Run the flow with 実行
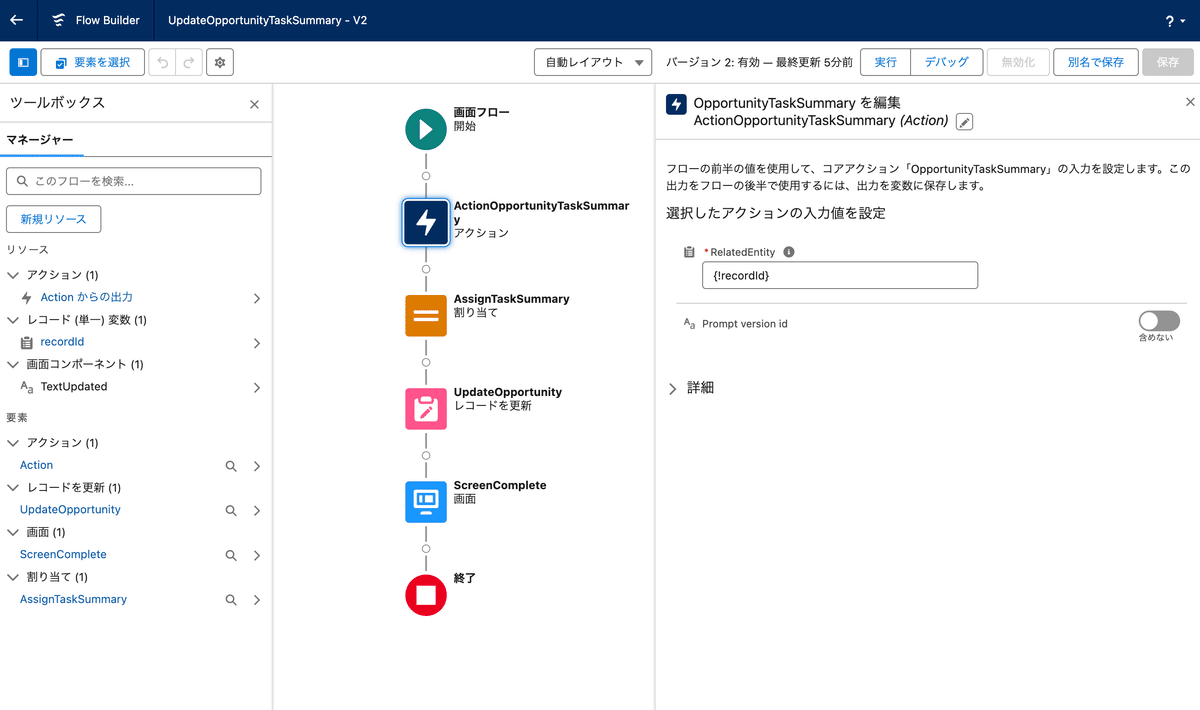1200x710 pixels. [x=885, y=62]
